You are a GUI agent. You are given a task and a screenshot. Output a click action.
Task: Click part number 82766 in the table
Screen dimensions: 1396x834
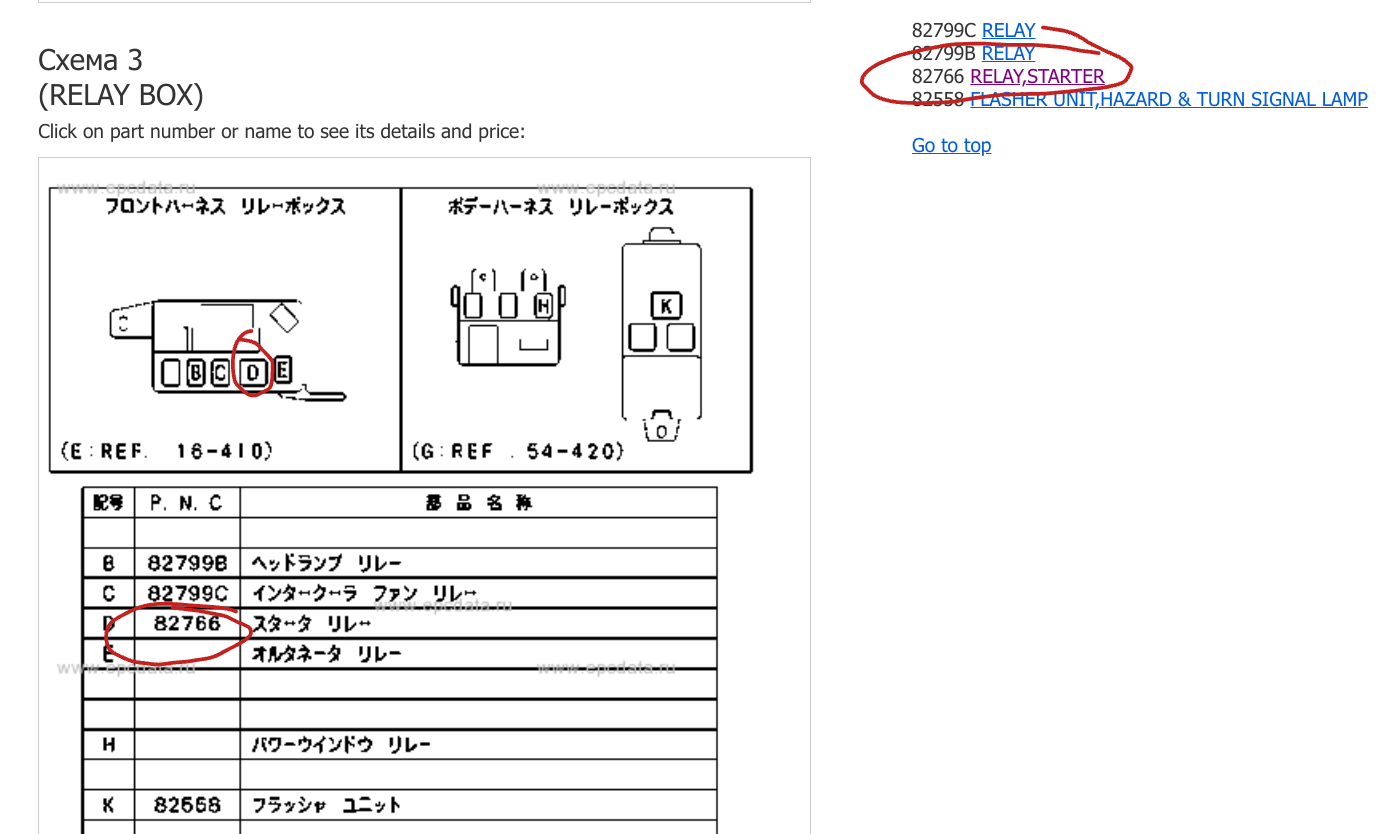pos(187,624)
